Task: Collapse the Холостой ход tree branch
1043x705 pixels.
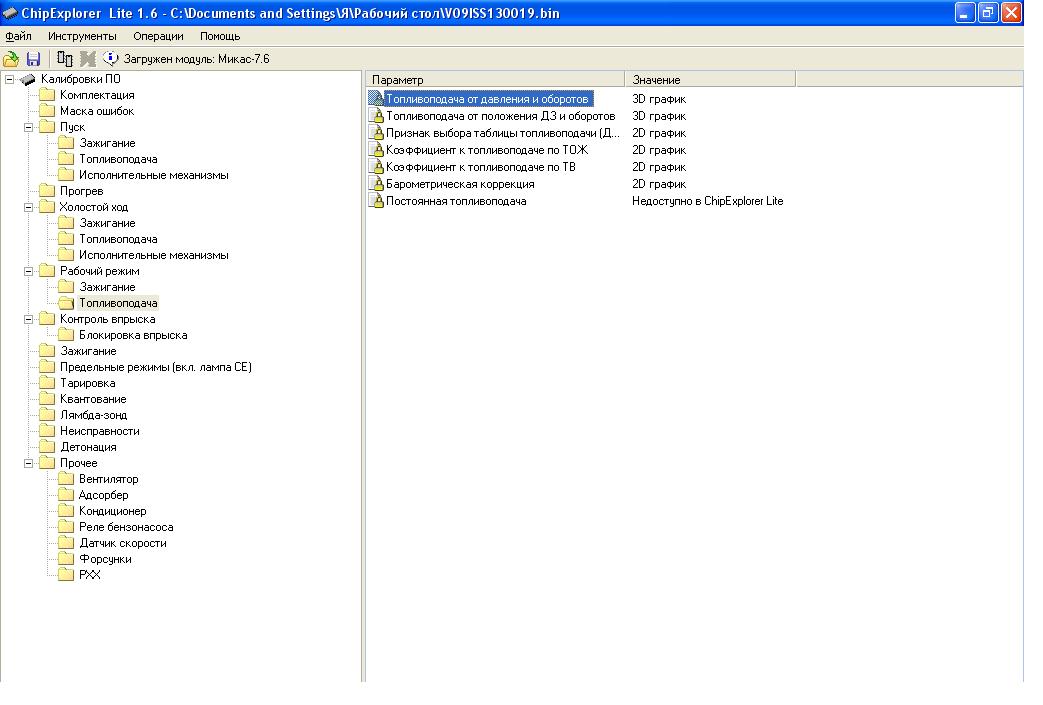Action: tap(28, 207)
